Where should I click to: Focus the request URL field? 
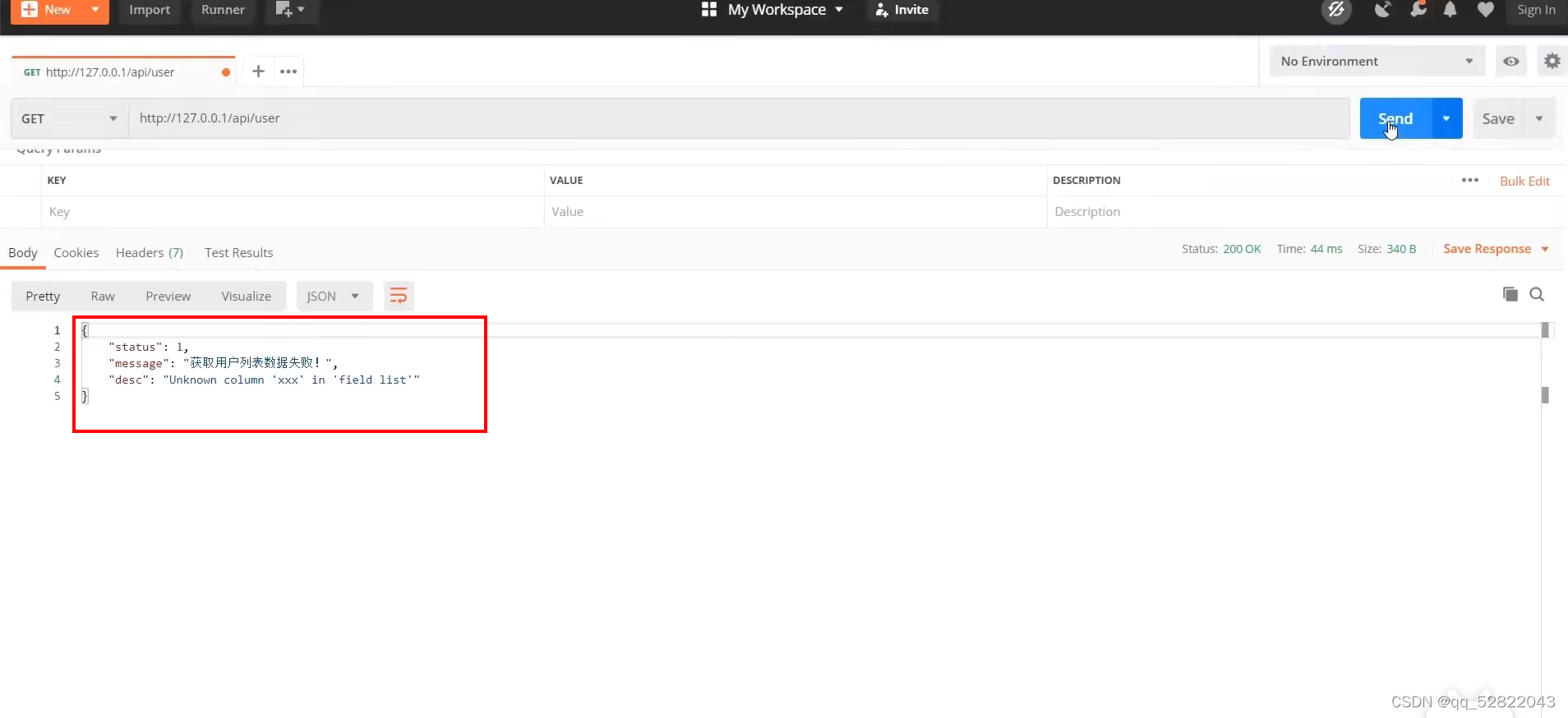pyautogui.click(x=739, y=118)
